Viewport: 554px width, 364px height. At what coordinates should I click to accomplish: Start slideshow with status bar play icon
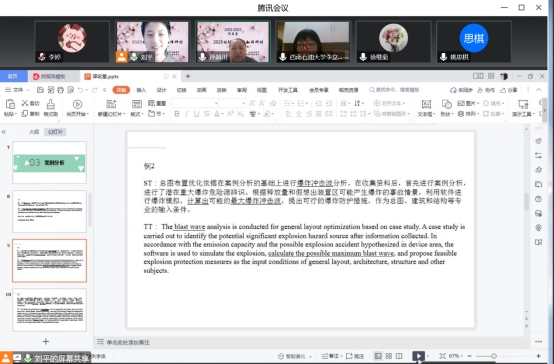point(418,356)
